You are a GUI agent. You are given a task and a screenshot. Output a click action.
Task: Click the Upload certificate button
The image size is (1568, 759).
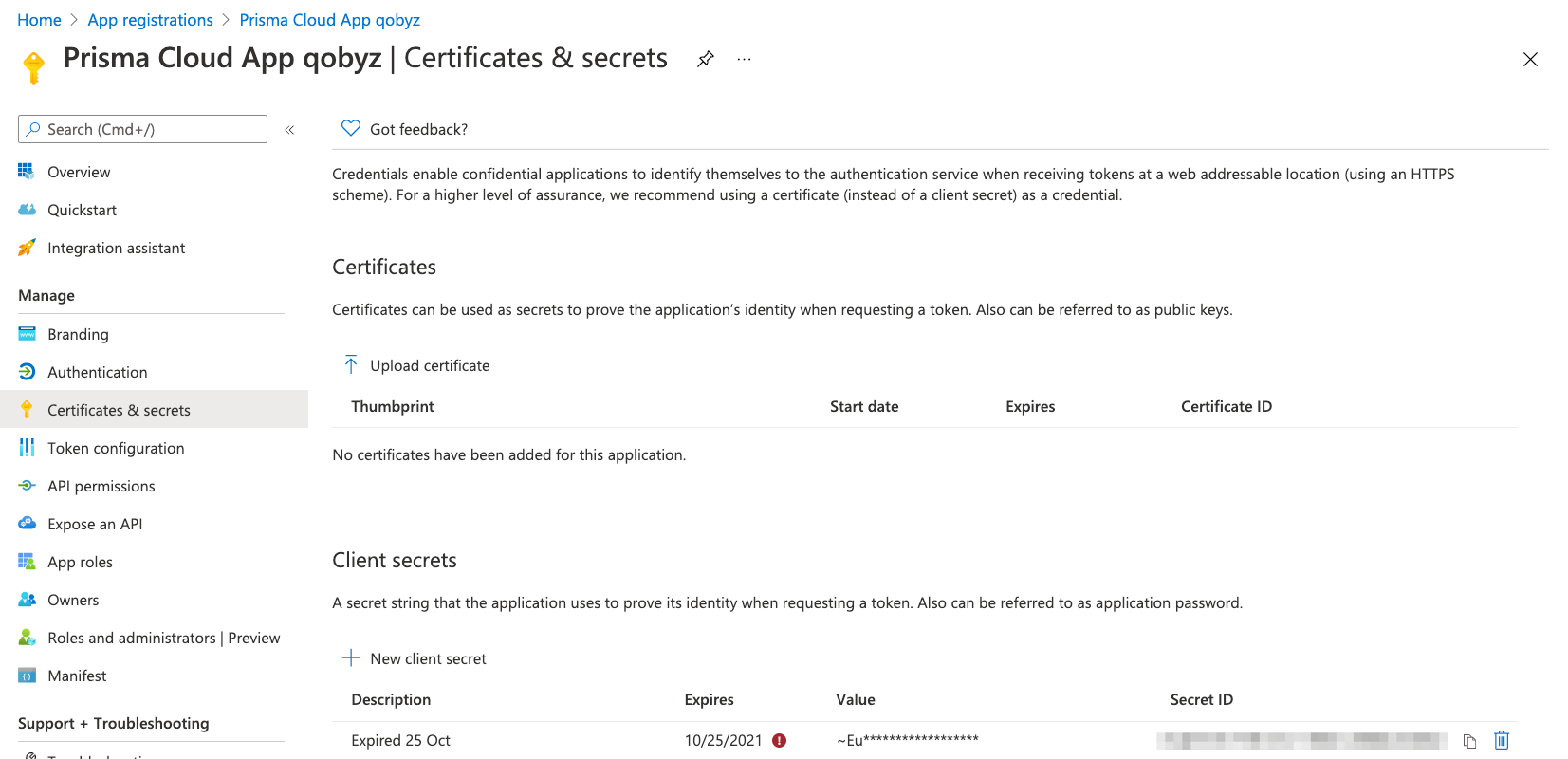pos(417,365)
